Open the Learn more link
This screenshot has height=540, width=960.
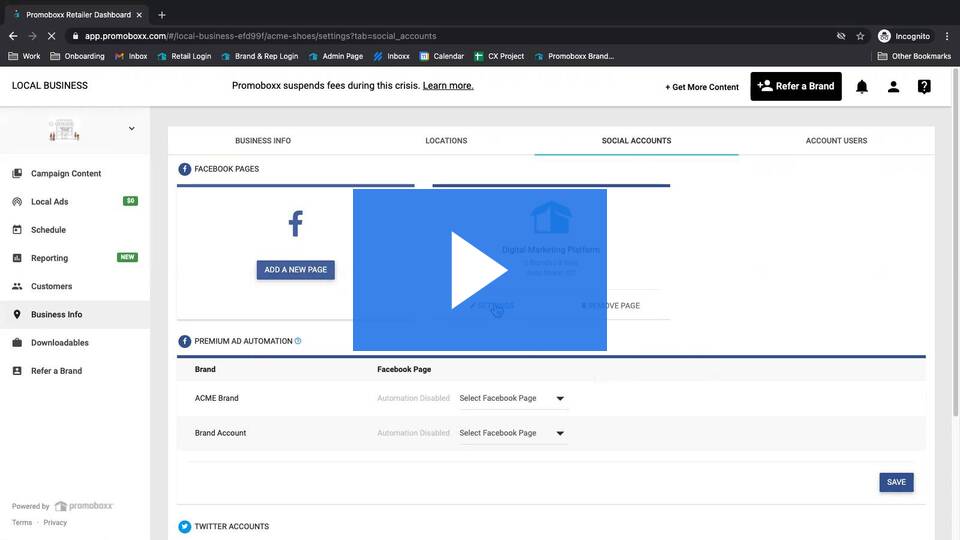tap(448, 86)
